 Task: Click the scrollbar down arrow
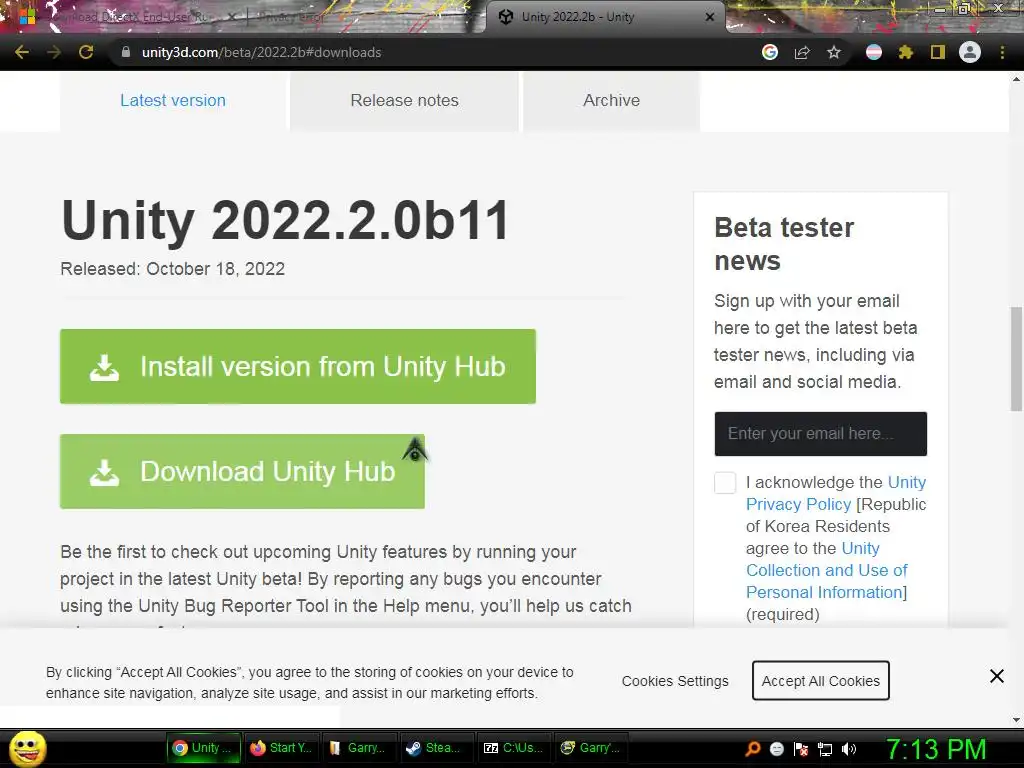pyautogui.click(x=1016, y=719)
